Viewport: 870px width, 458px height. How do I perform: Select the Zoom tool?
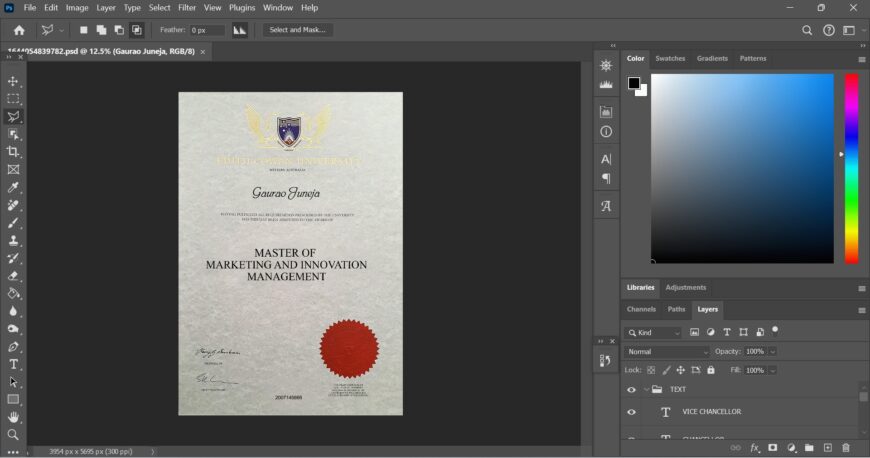(13, 435)
